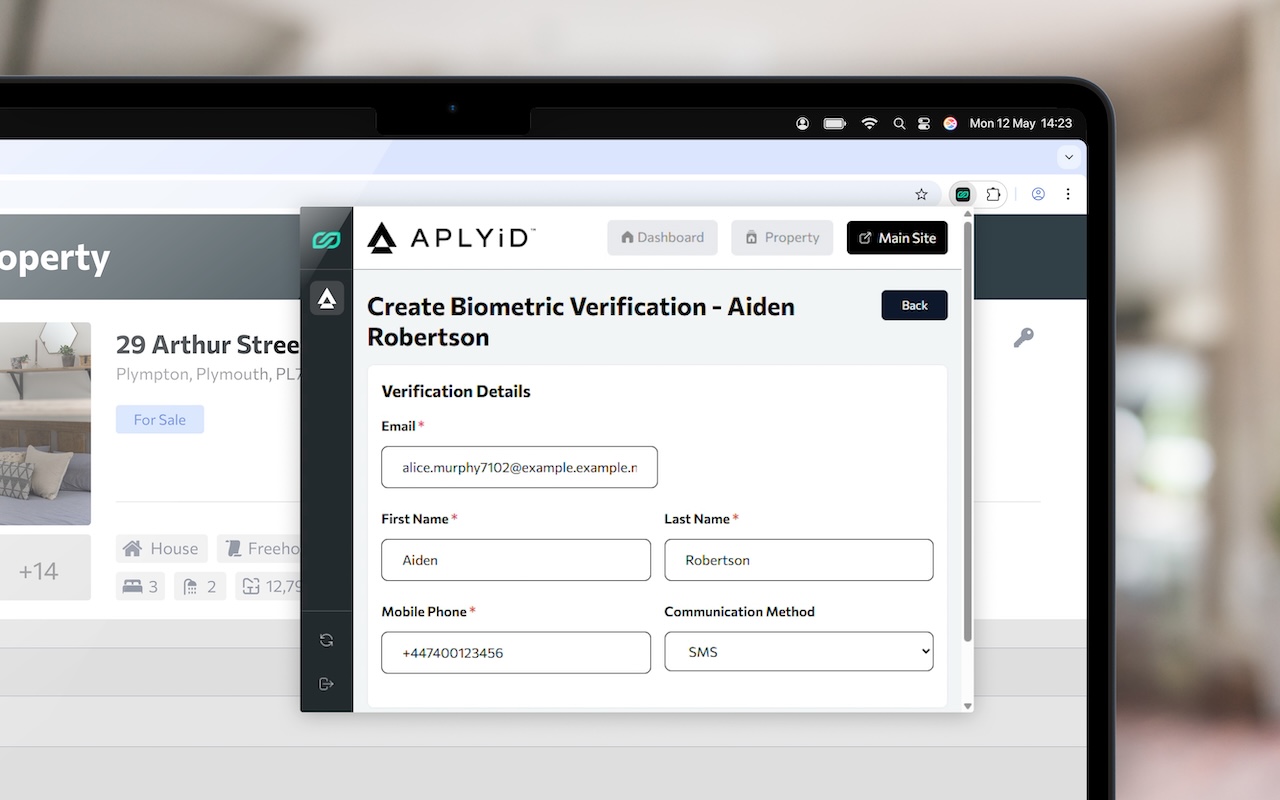Click the date and time in menu bar
This screenshot has width=1280, height=800.
click(1020, 123)
